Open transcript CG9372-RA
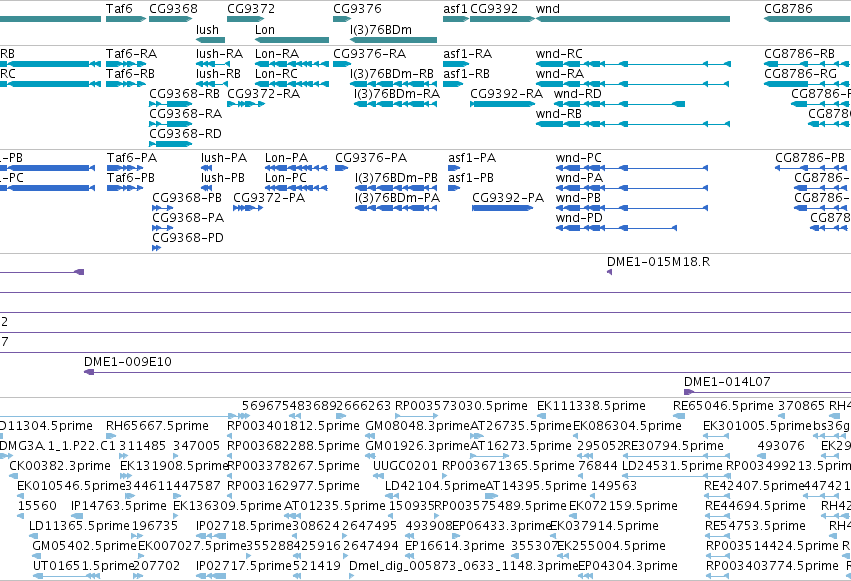Image resolution: width=851 pixels, height=581 pixels. pyautogui.click(x=263, y=94)
